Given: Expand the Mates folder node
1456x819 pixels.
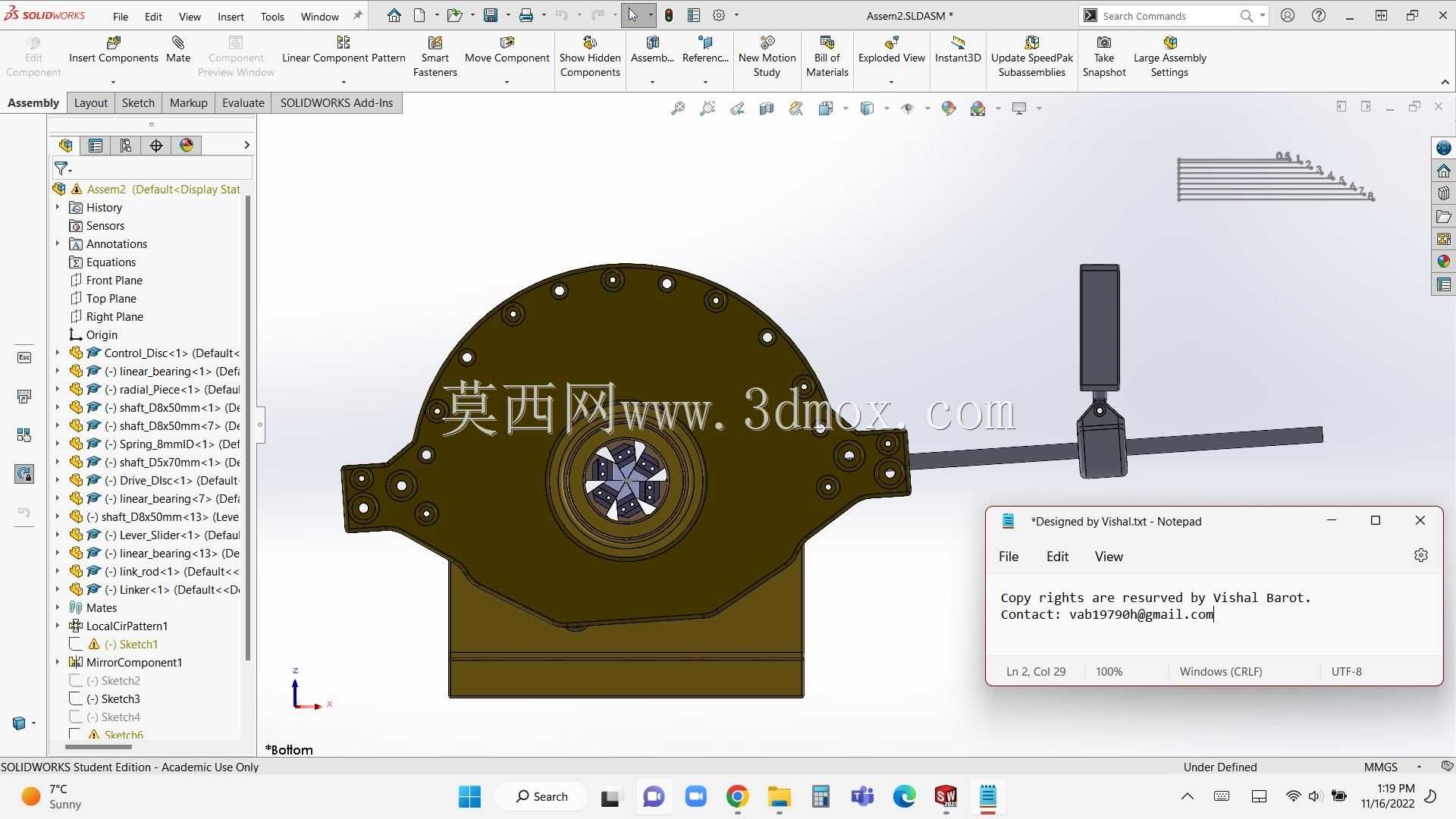Looking at the screenshot, I should [x=58, y=607].
